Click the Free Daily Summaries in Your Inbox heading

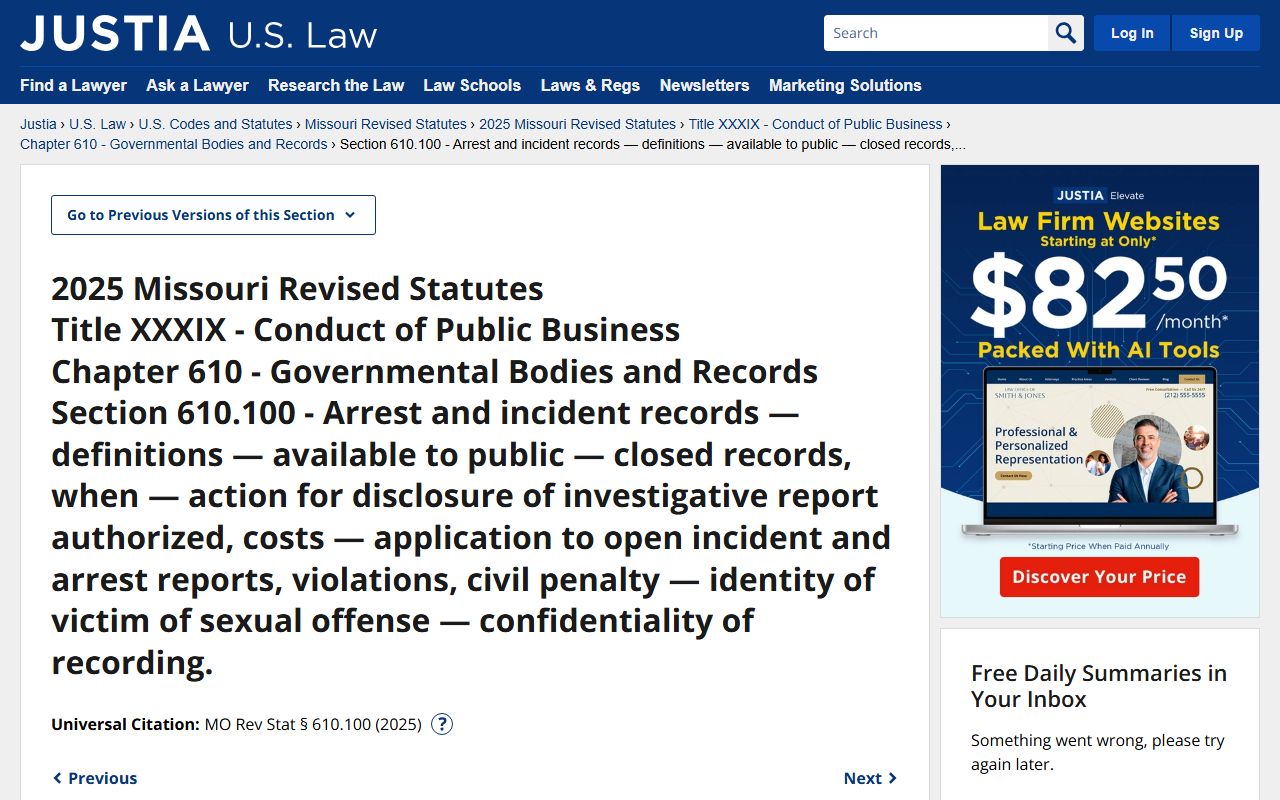click(1099, 686)
